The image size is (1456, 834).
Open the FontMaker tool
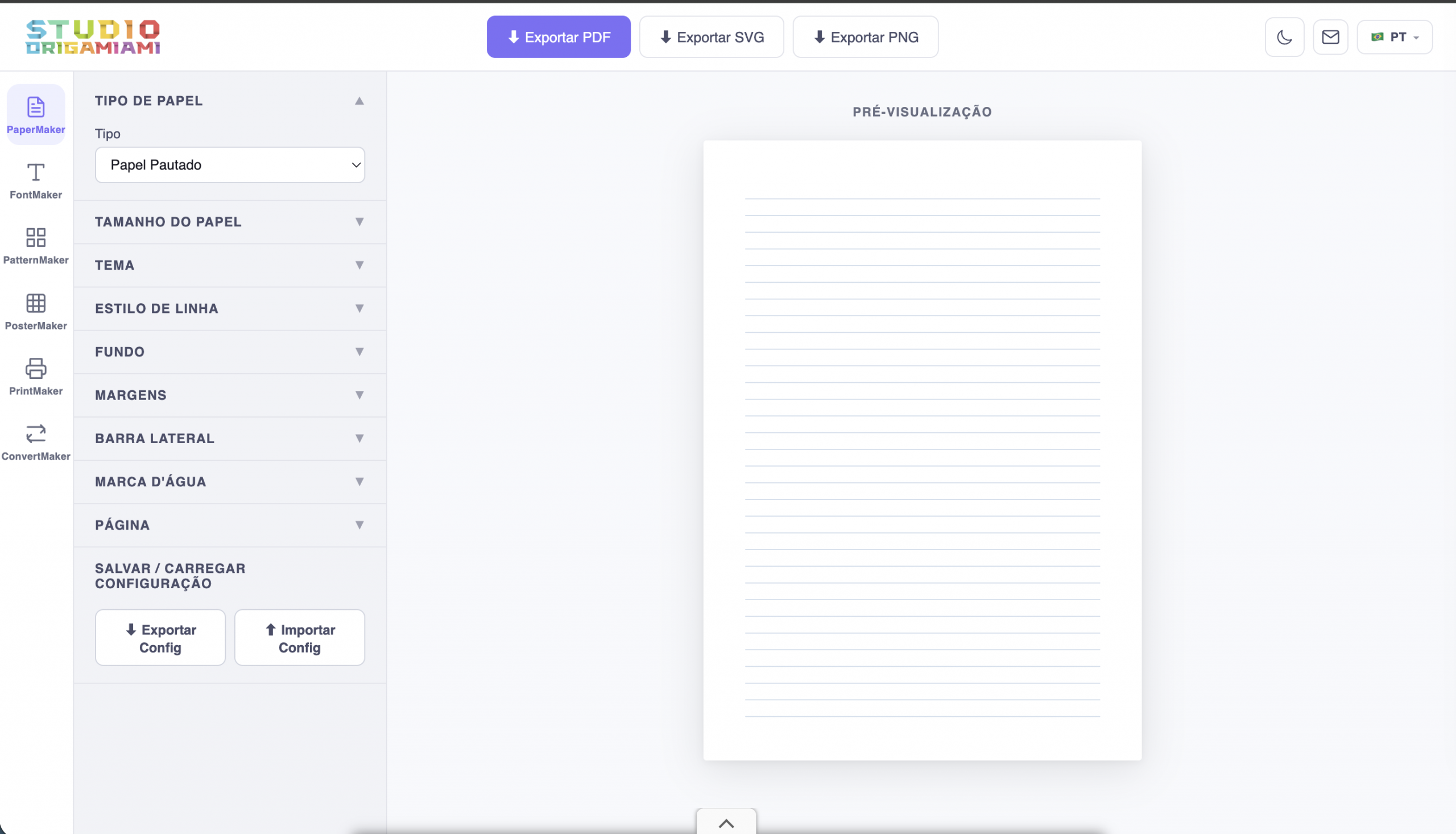coord(35,180)
